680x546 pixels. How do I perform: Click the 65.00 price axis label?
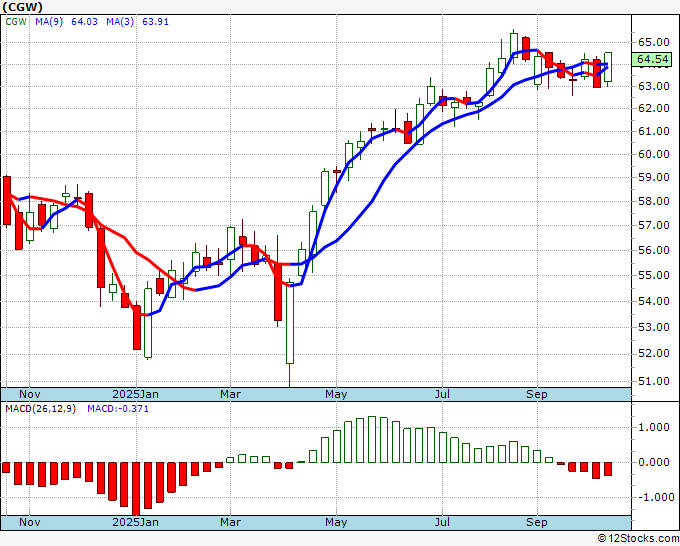click(x=653, y=43)
